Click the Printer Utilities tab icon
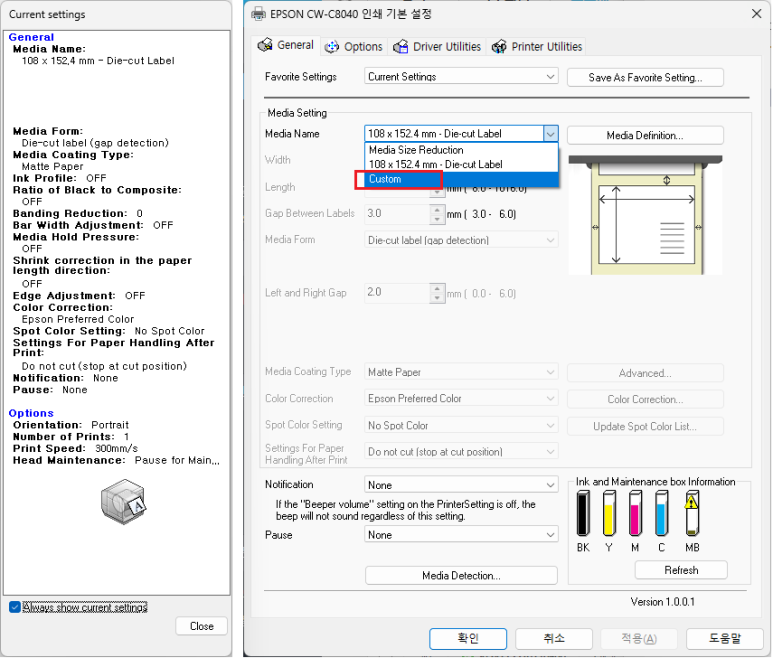Screen dimensions: 773x658 499,47
